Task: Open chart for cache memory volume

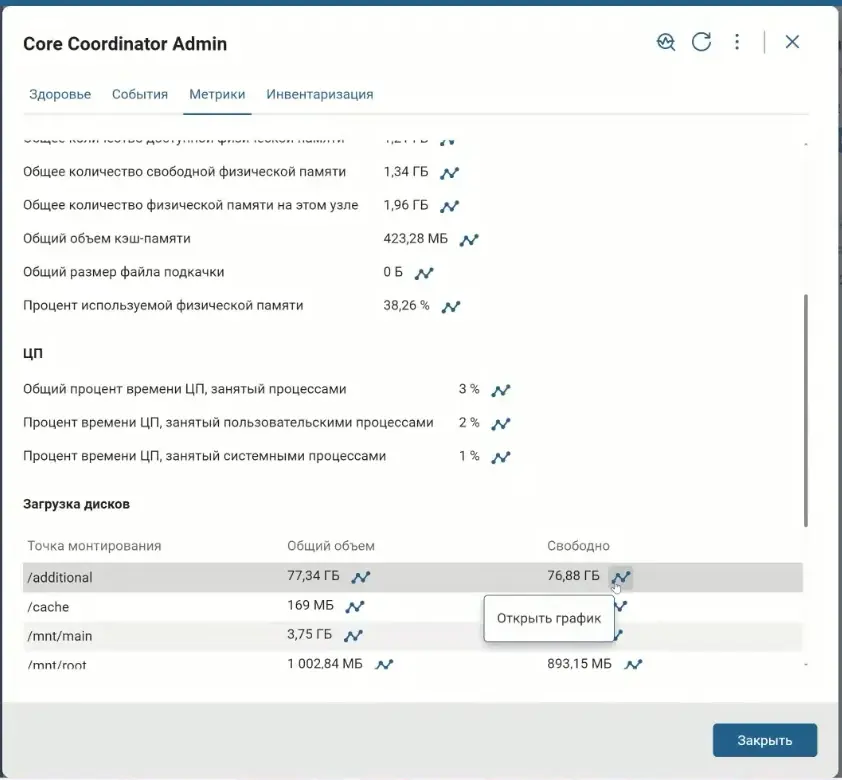Action: [x=467, y=239]
